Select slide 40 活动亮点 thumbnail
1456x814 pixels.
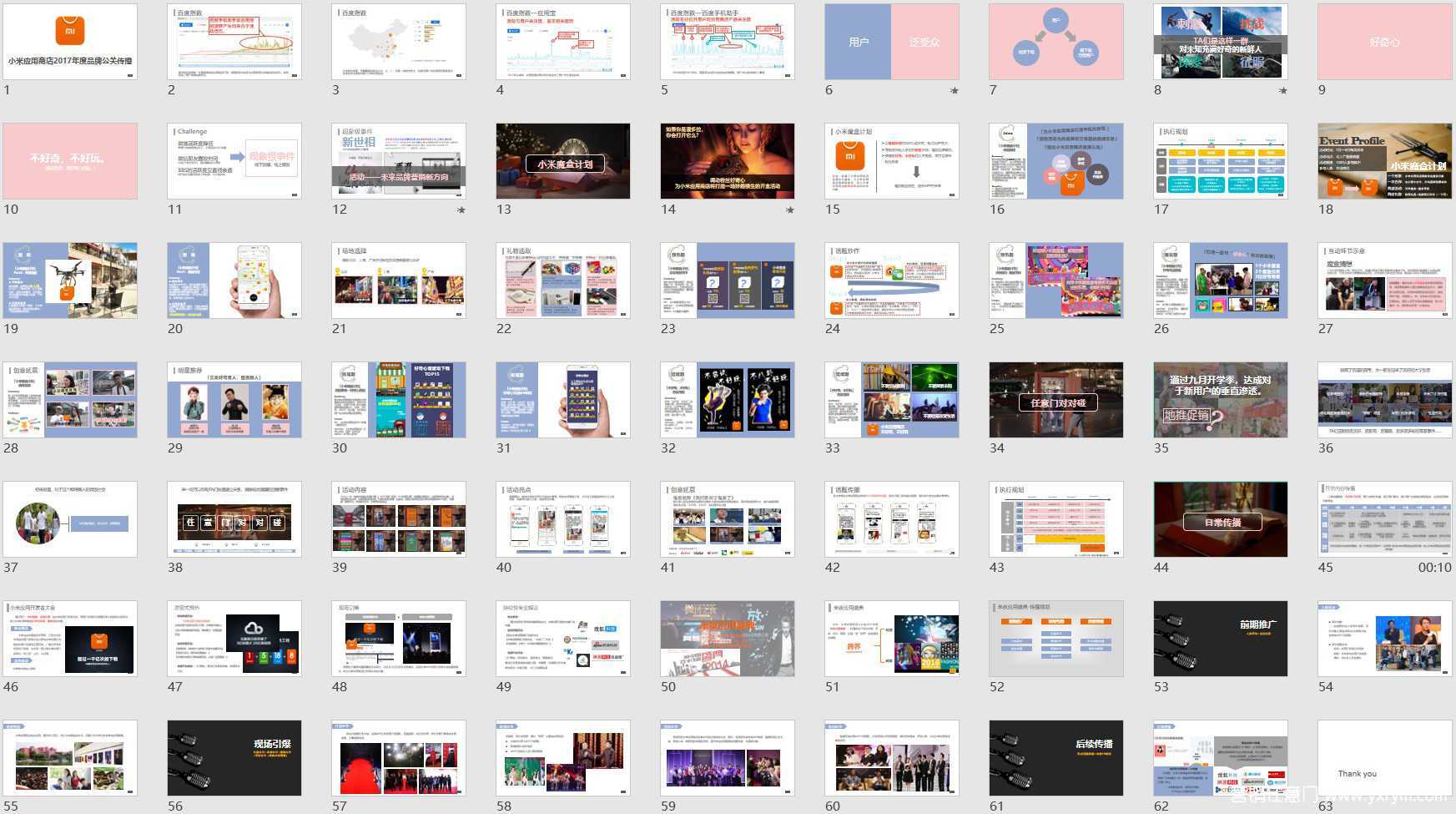tap(563, 519)
